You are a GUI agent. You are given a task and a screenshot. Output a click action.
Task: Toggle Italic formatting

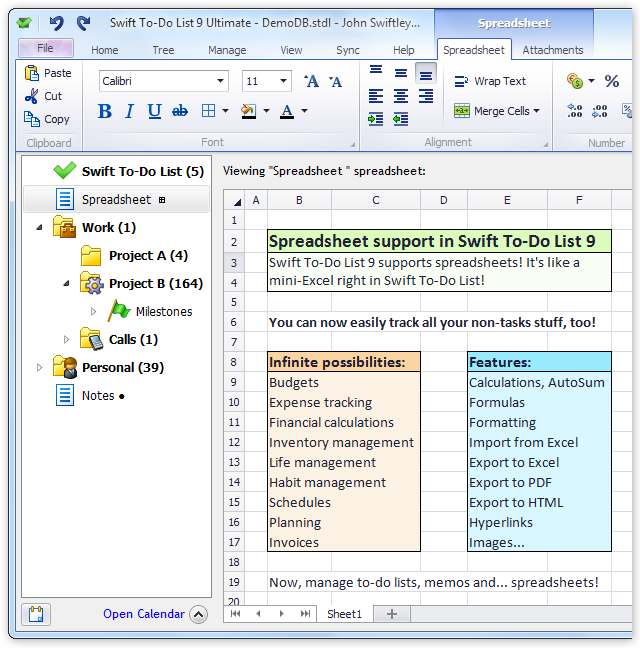click(130, 111)
